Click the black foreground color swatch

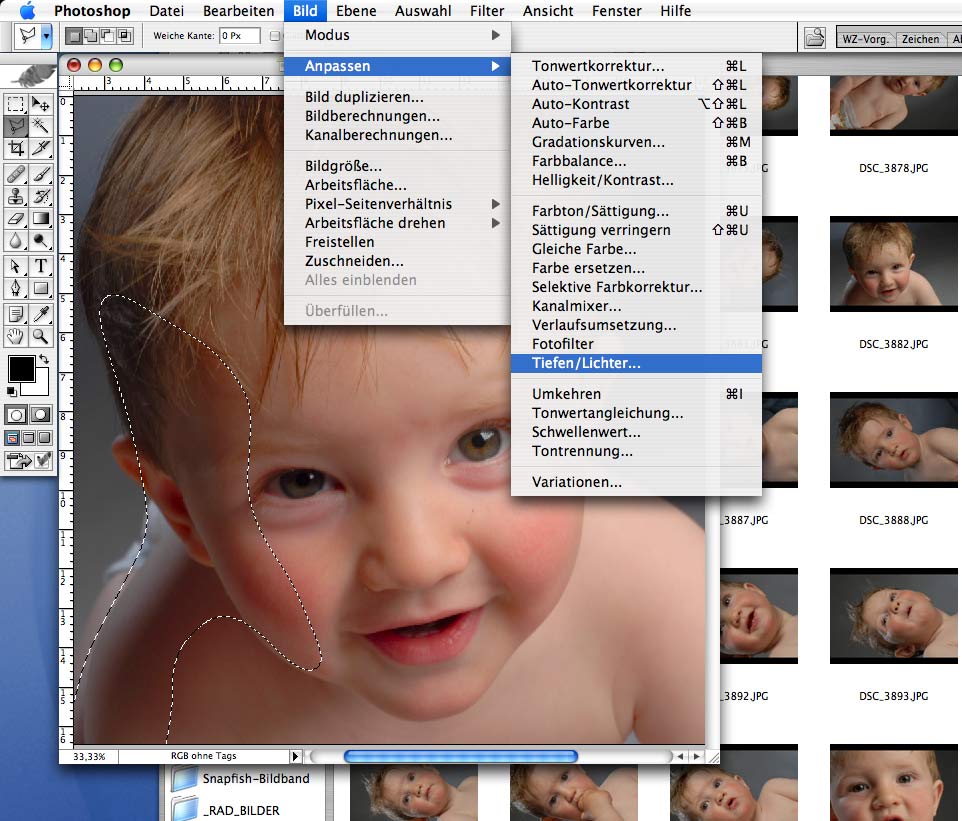tap(20, 369)
